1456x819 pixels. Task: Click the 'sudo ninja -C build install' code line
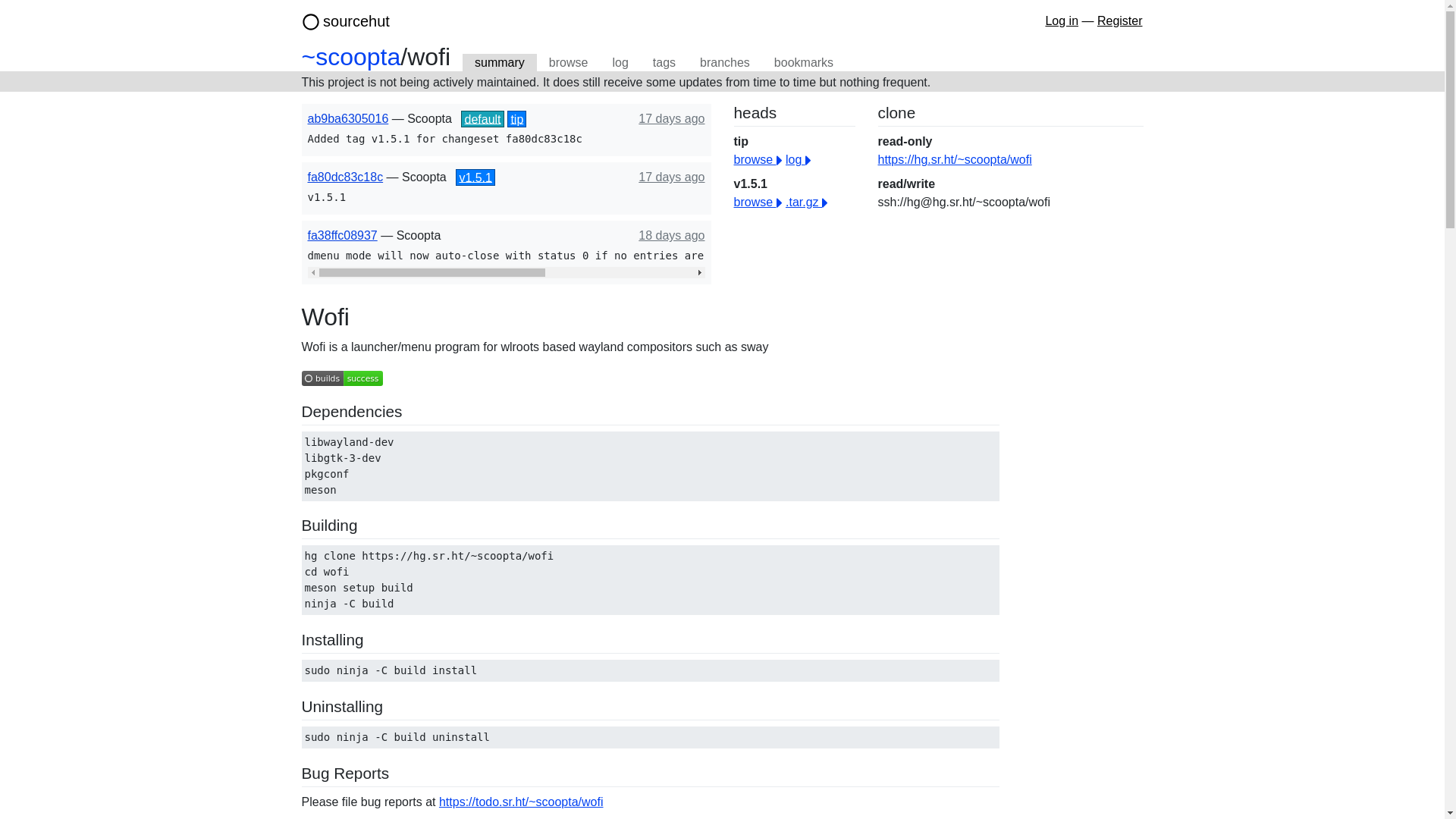point(391,671)
